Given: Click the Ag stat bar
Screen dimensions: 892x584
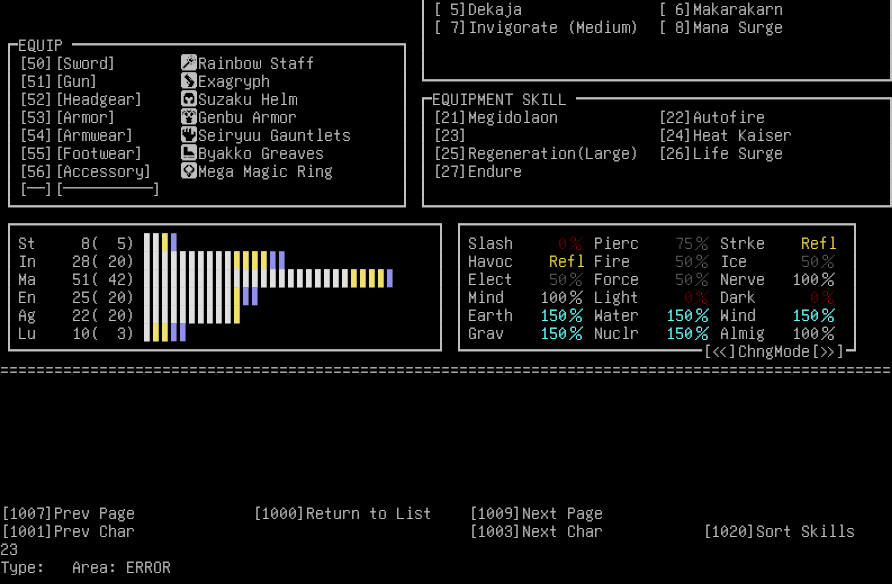Looking at the screenshot, I should click(191, 315).
